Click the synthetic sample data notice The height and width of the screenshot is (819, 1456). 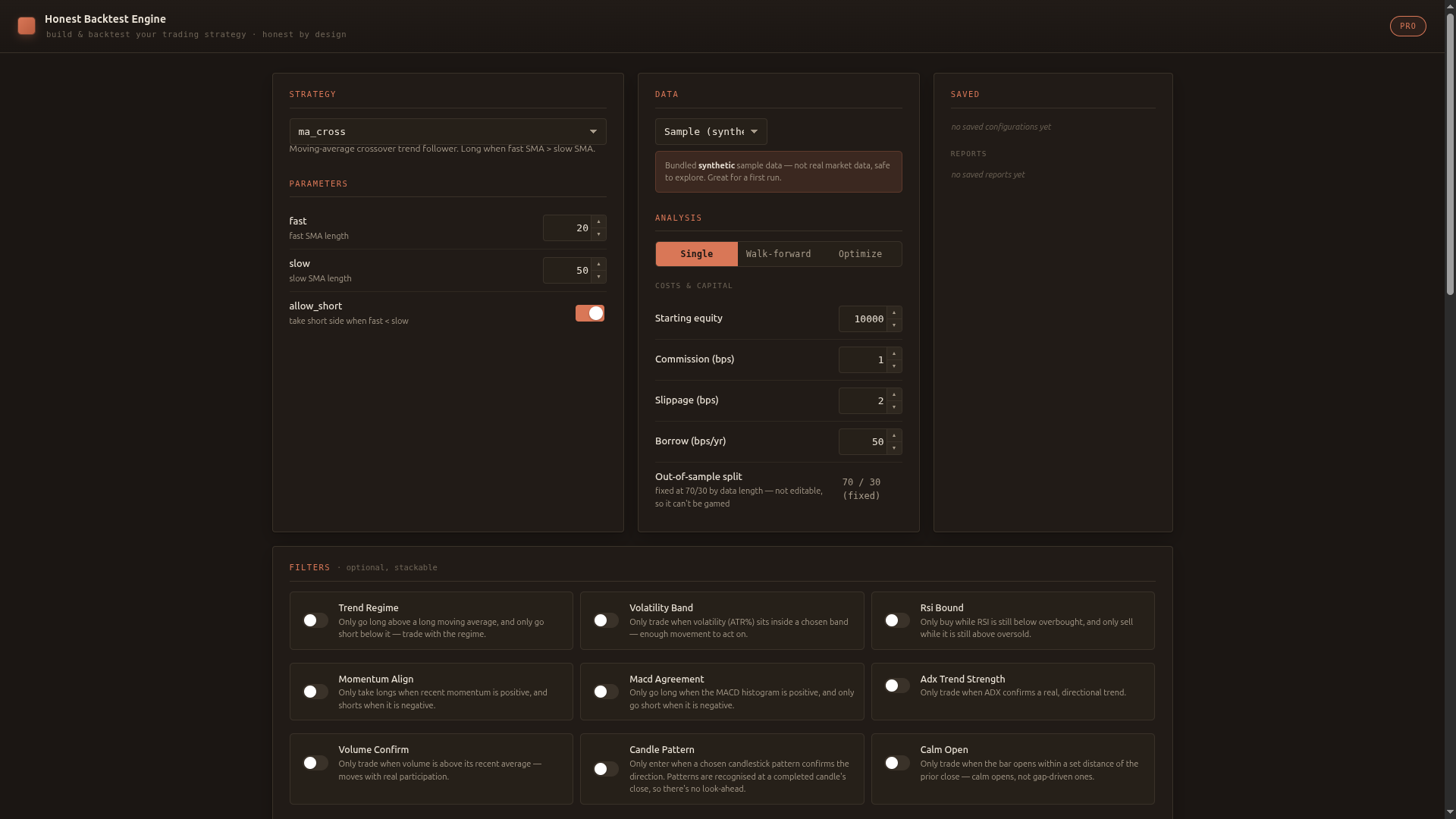pos(778,171)
